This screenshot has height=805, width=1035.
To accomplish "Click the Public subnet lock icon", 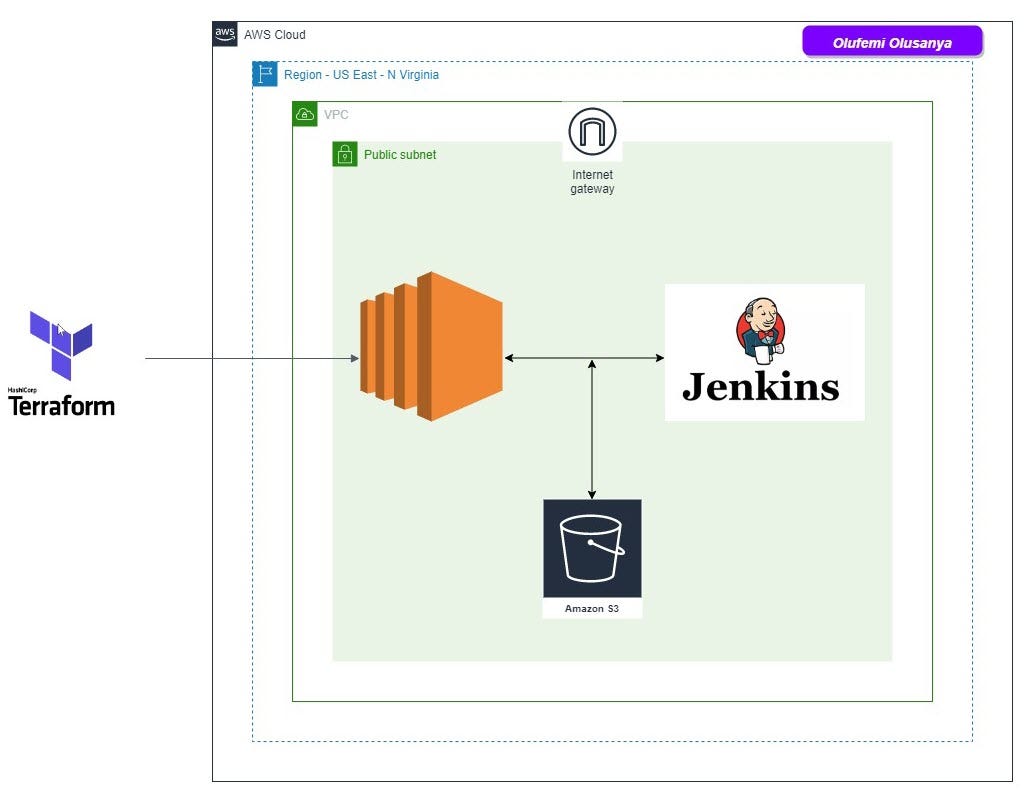I will click(x=344, y=154).
